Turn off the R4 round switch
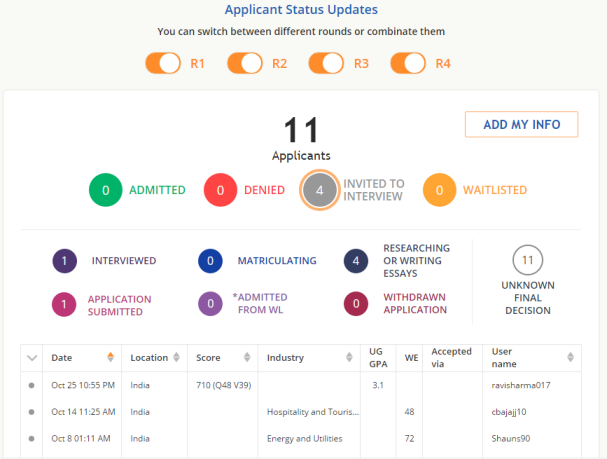The image size is (607, 459). [x=408, y=64]
